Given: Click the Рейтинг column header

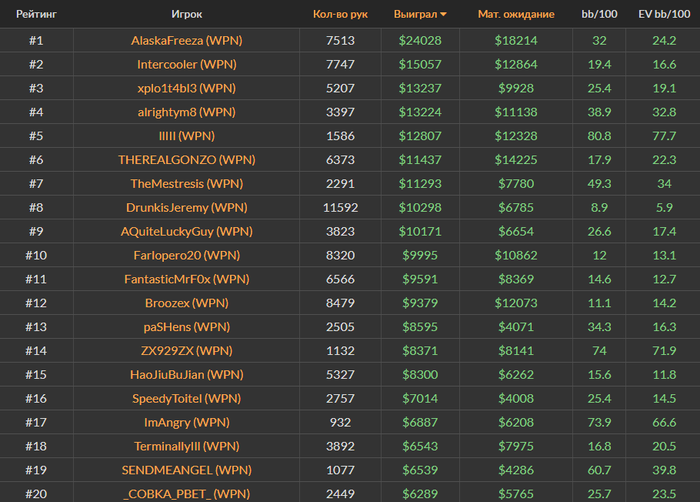Looking at the screenshot, I should (x=36, y=14).
